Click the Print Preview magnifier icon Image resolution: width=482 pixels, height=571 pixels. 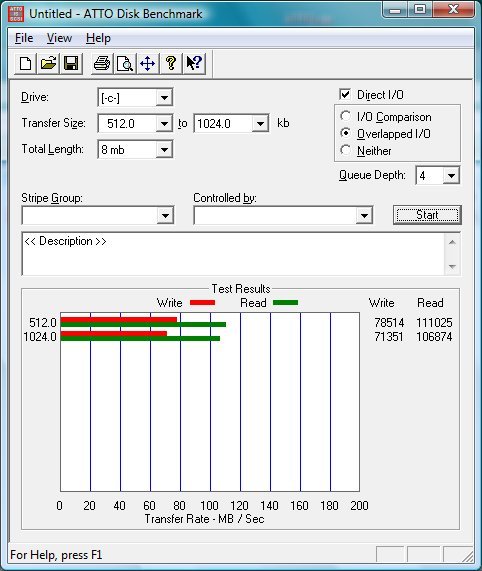point(125,64)
